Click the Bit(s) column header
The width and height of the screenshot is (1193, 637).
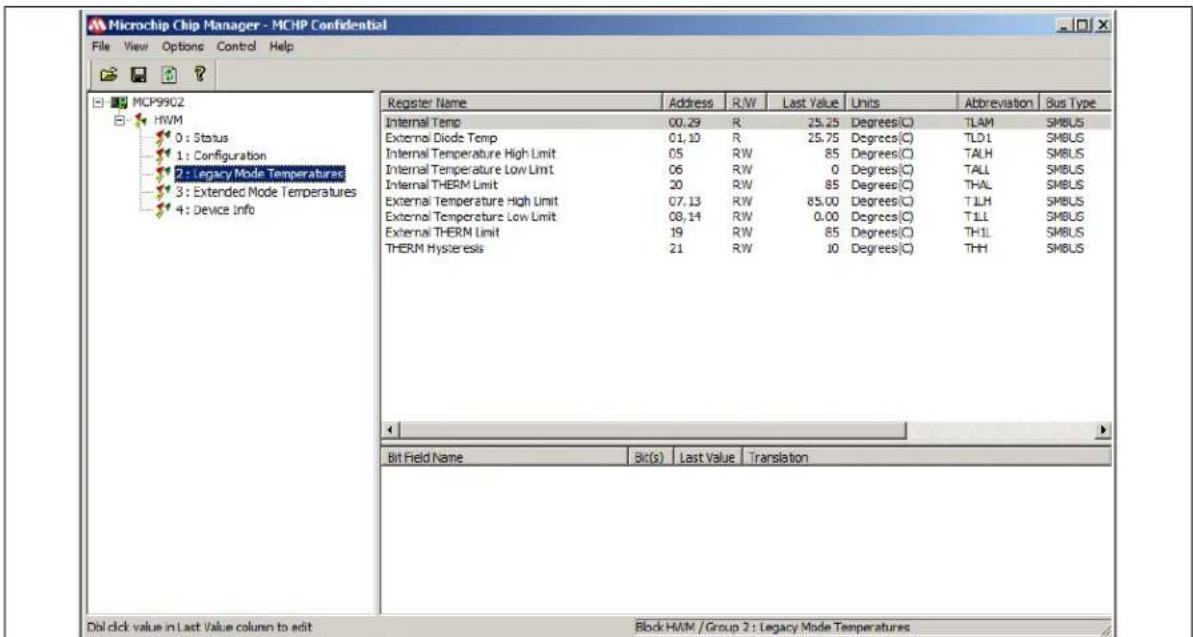pos(649,457)
